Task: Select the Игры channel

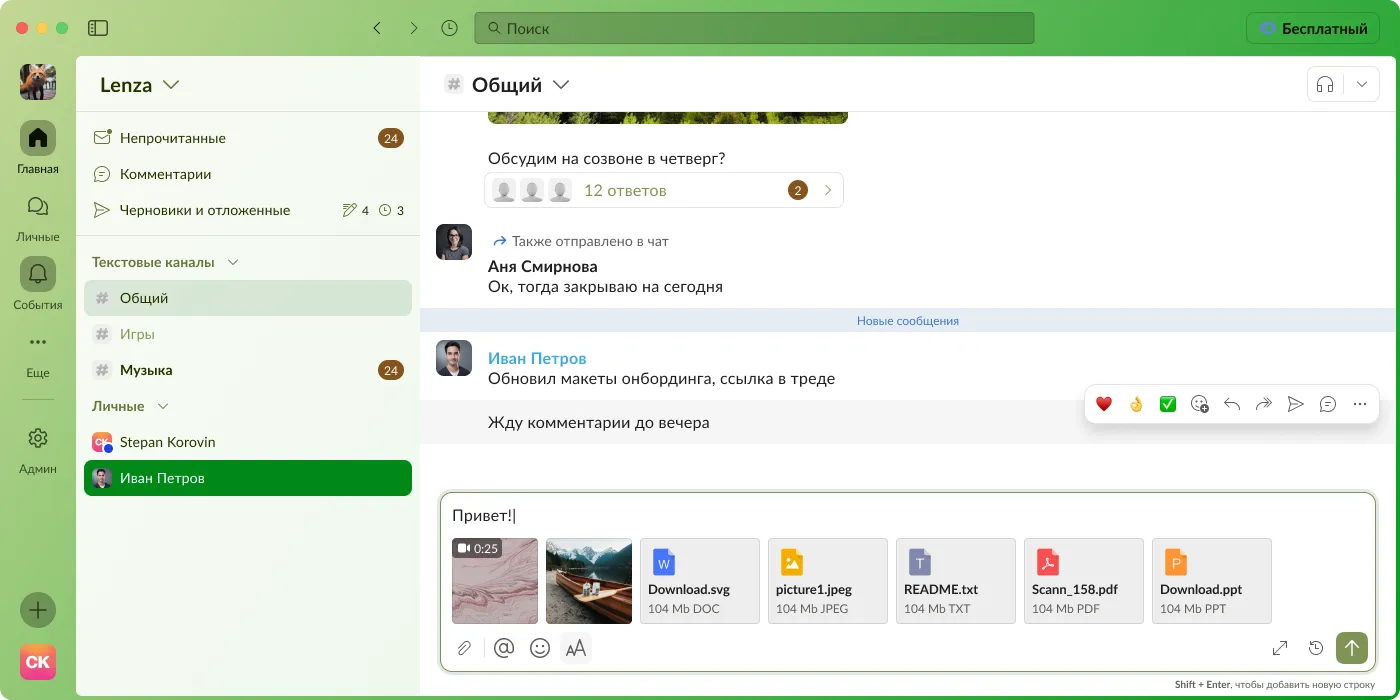Action: click(248, 334)
